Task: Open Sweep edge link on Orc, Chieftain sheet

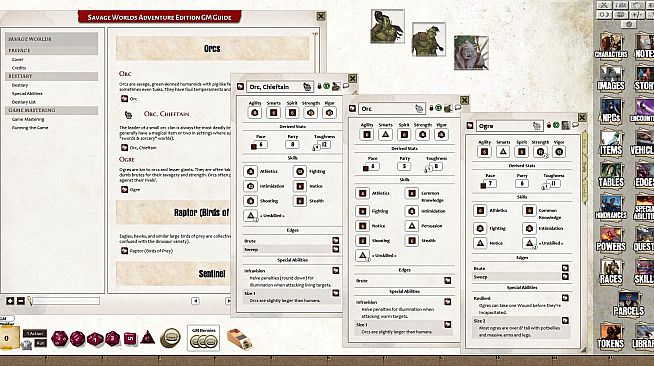Action: click(336, 249)
